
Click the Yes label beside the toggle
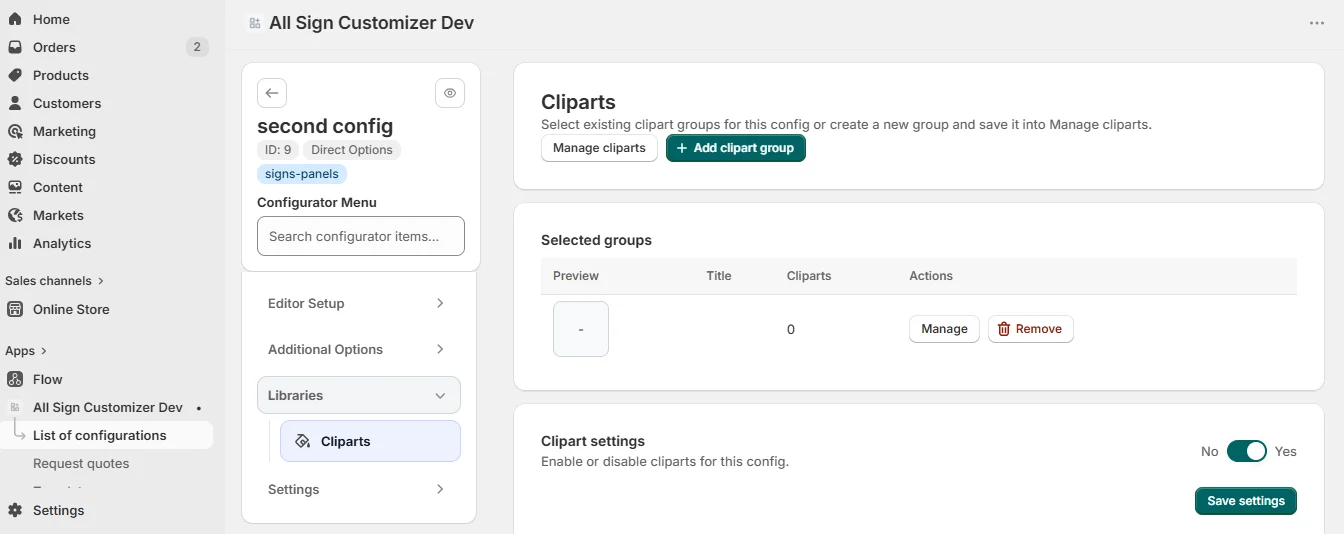click(1286, 452)
